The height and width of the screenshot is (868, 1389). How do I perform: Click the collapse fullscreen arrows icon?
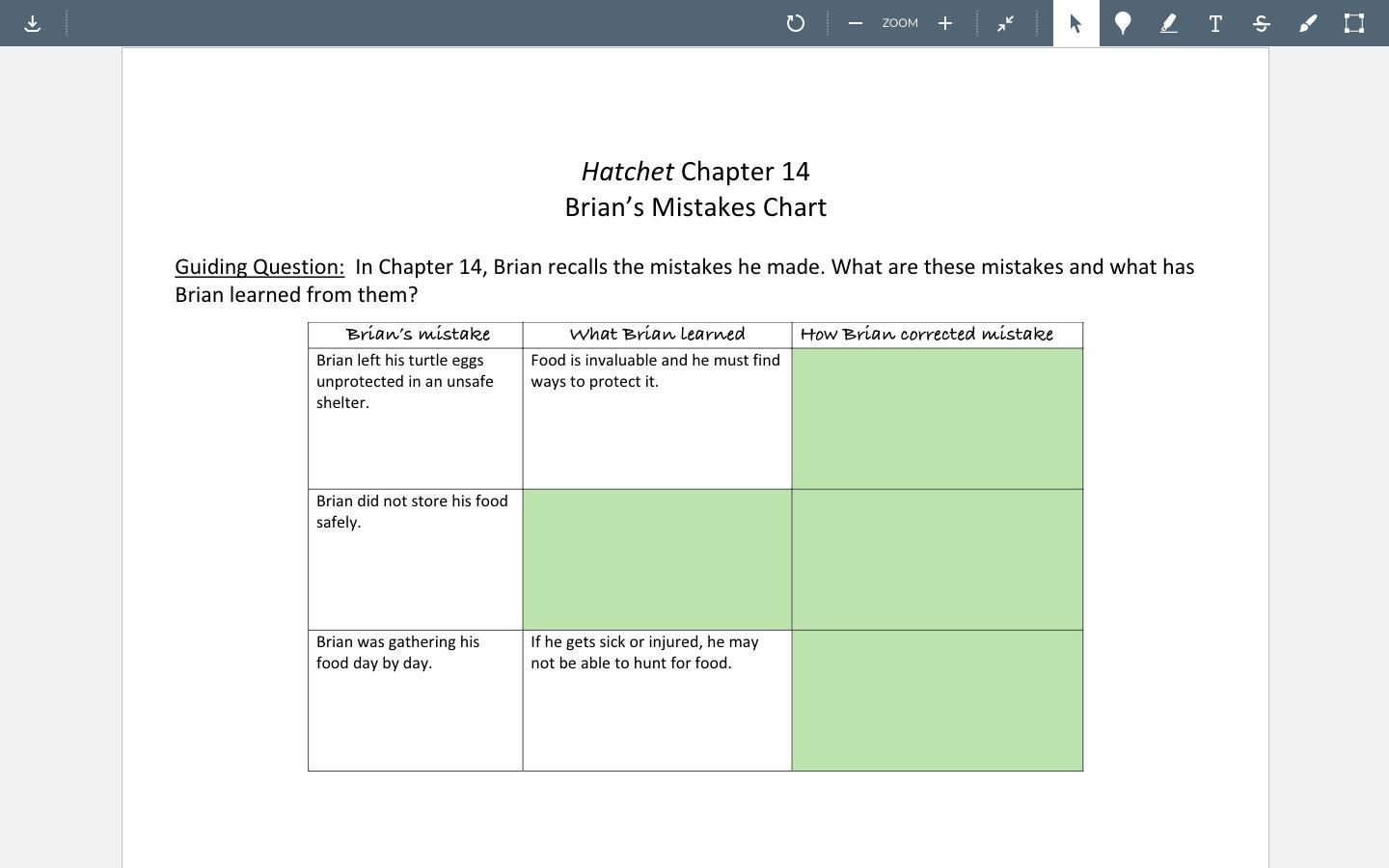click(x=1006, y=23)
